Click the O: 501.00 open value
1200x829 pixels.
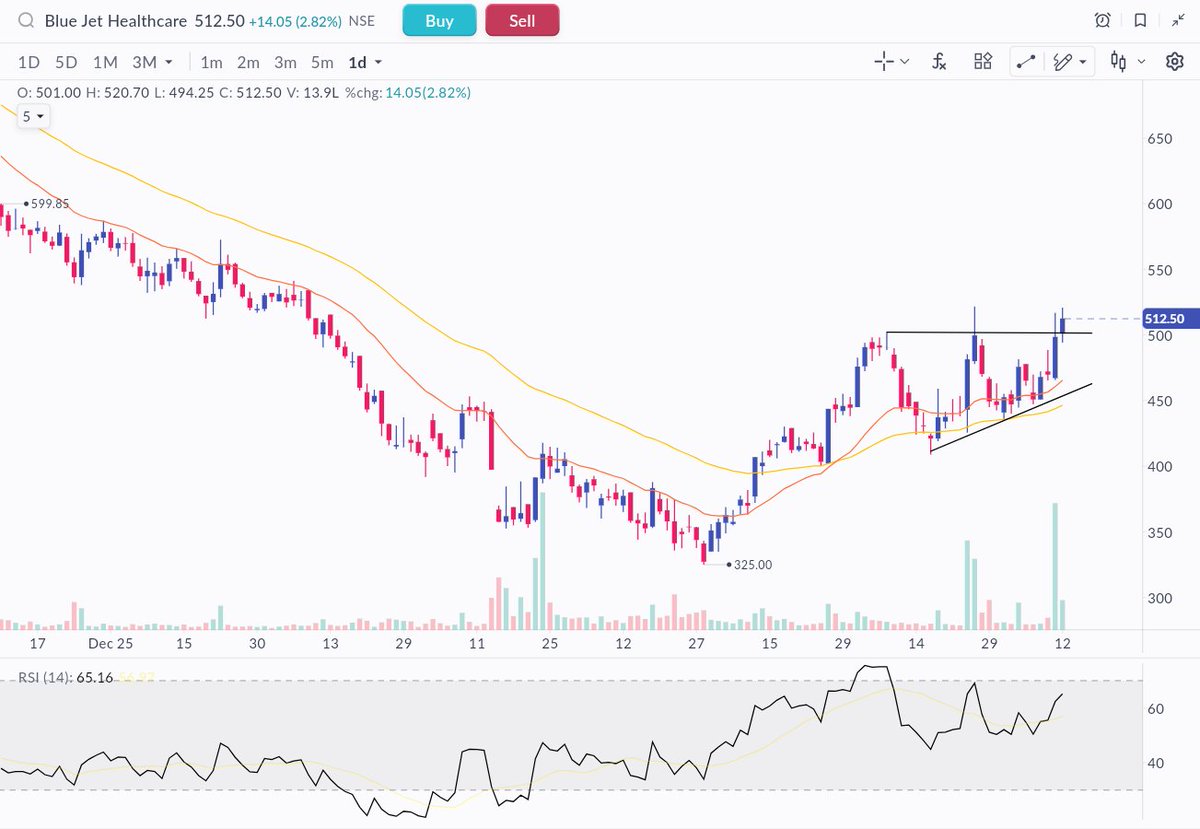click(49, 92)
